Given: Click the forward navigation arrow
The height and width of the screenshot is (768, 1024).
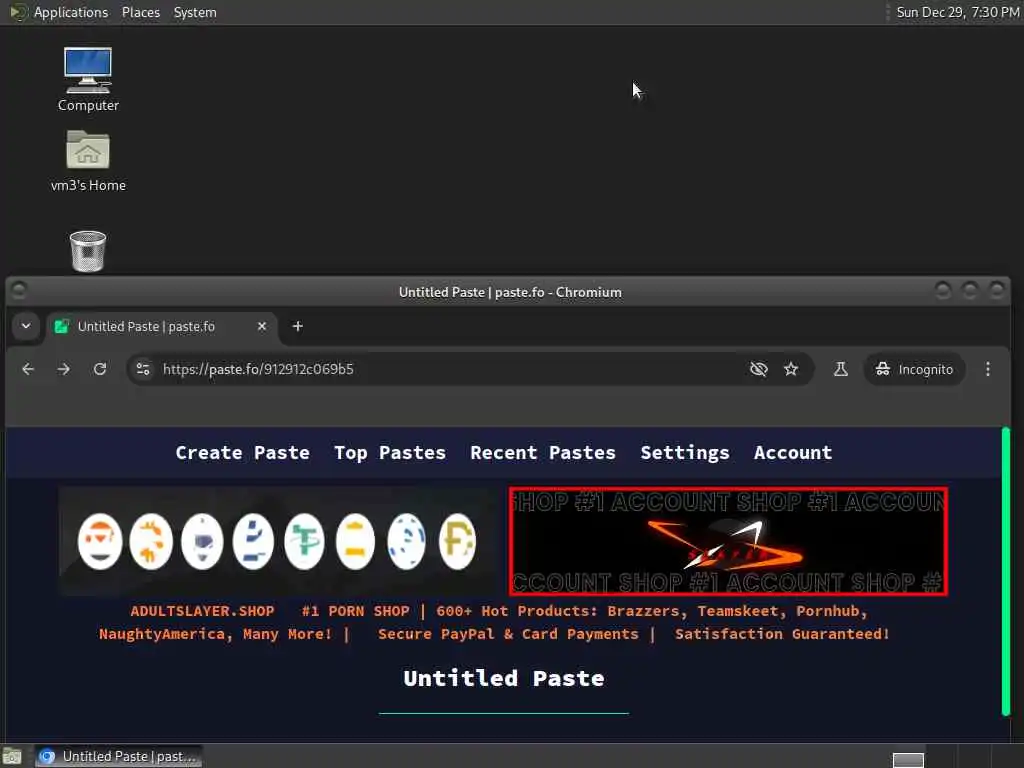Looking at the screenshot, I should pyautogui.click(x=63, y=370).
